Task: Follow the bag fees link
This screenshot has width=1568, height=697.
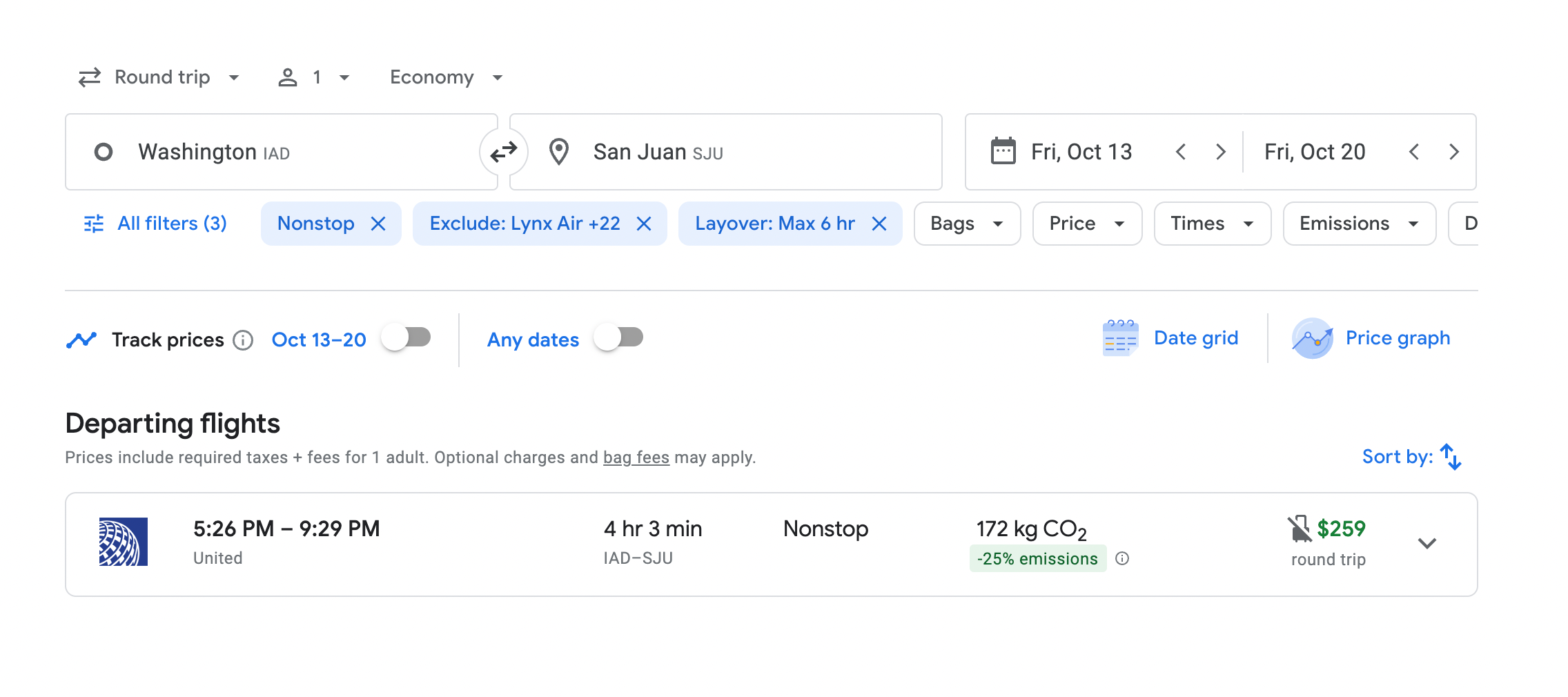Action: click(x=636, y=458)
